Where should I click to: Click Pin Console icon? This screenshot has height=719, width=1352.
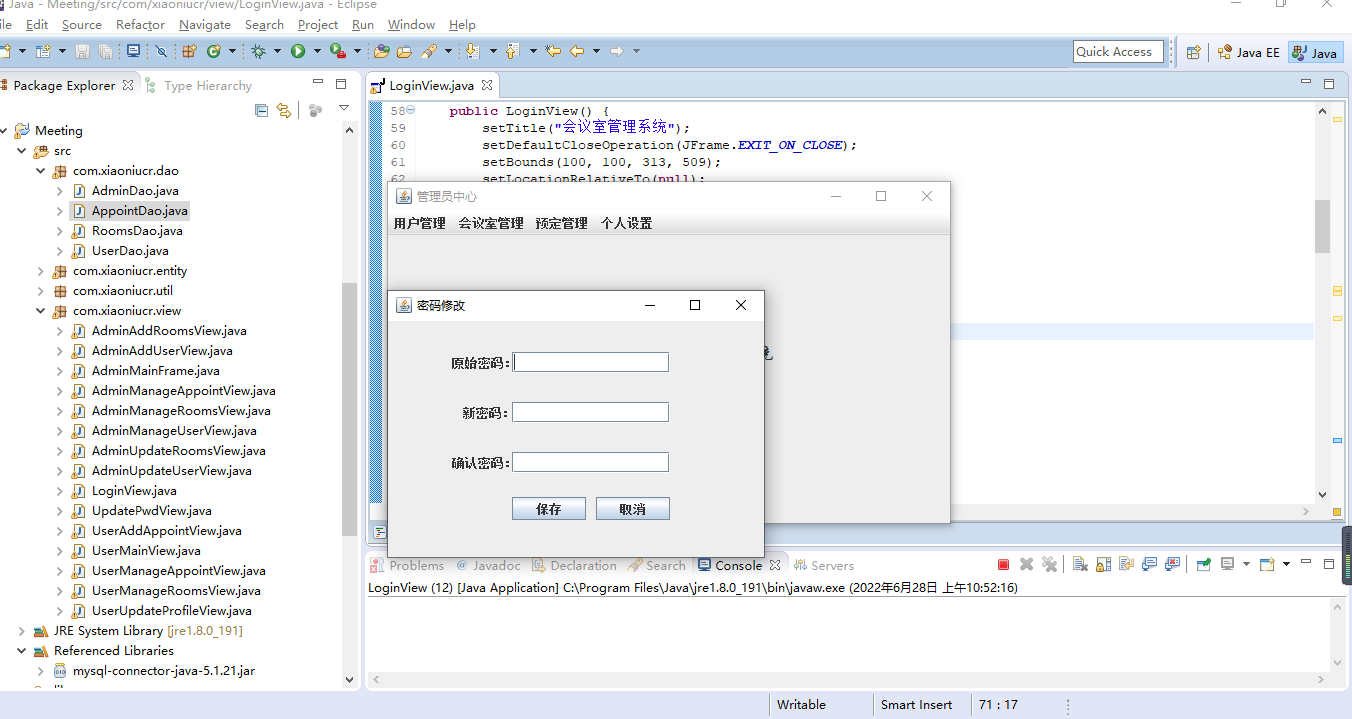[1204, 565]
